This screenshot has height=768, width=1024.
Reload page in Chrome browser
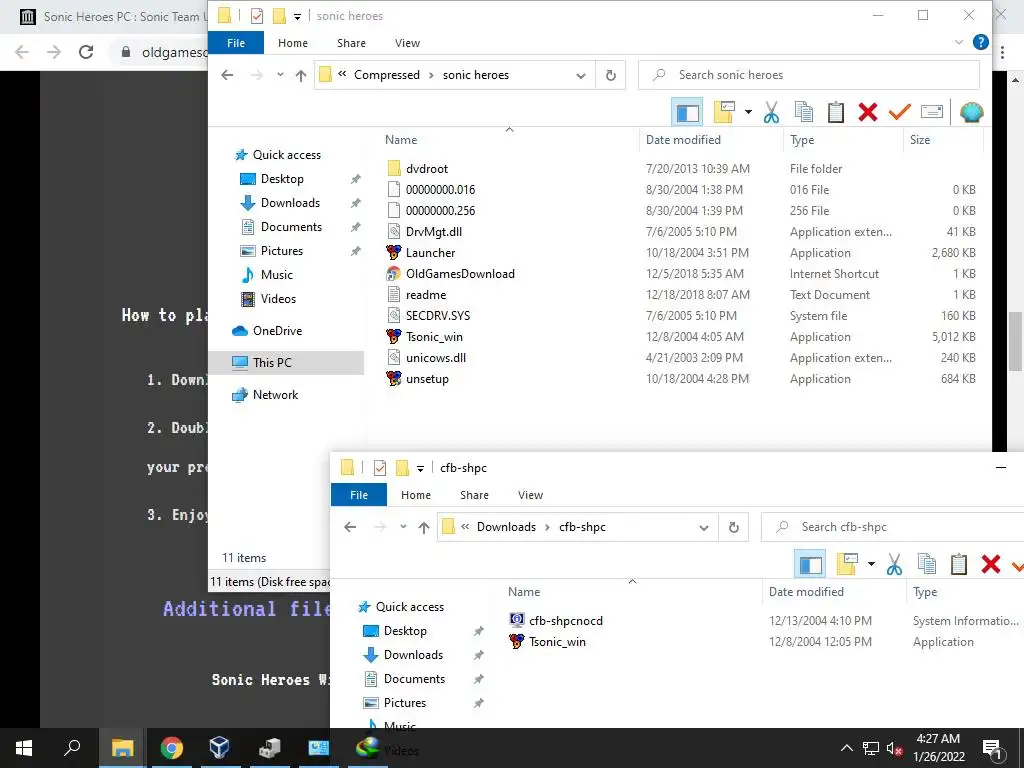[86, 52]
